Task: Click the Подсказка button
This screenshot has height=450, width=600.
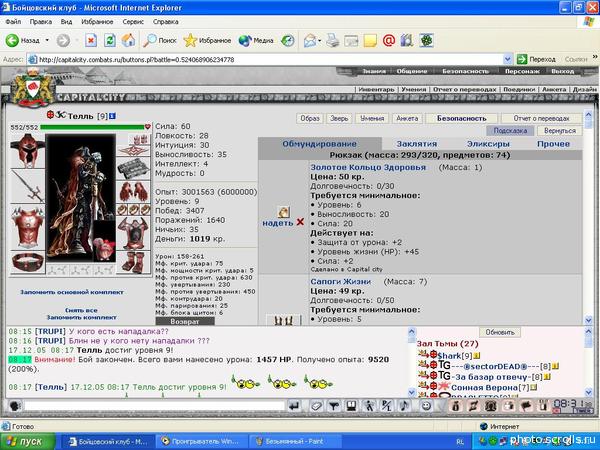Action: tap(510, 130)
